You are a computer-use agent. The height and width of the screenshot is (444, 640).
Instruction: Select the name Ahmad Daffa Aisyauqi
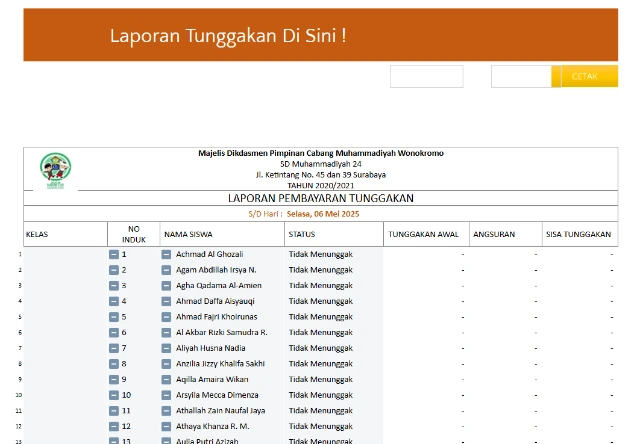(215, 302)
